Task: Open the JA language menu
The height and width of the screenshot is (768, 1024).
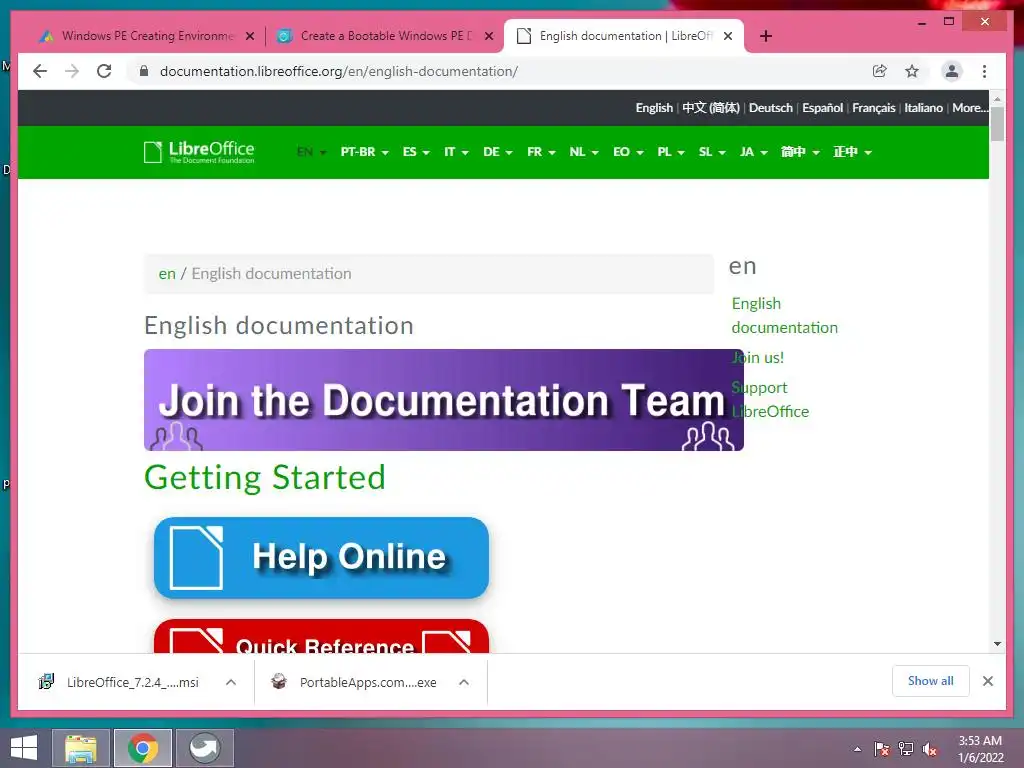Action: coord(753,152)
